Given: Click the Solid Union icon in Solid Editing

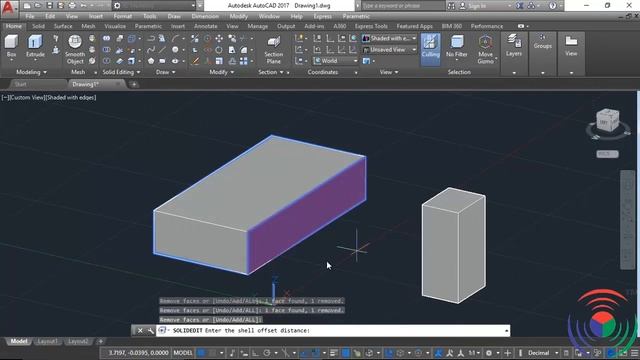Looking at the screenshot, I should tap(106, 38).
